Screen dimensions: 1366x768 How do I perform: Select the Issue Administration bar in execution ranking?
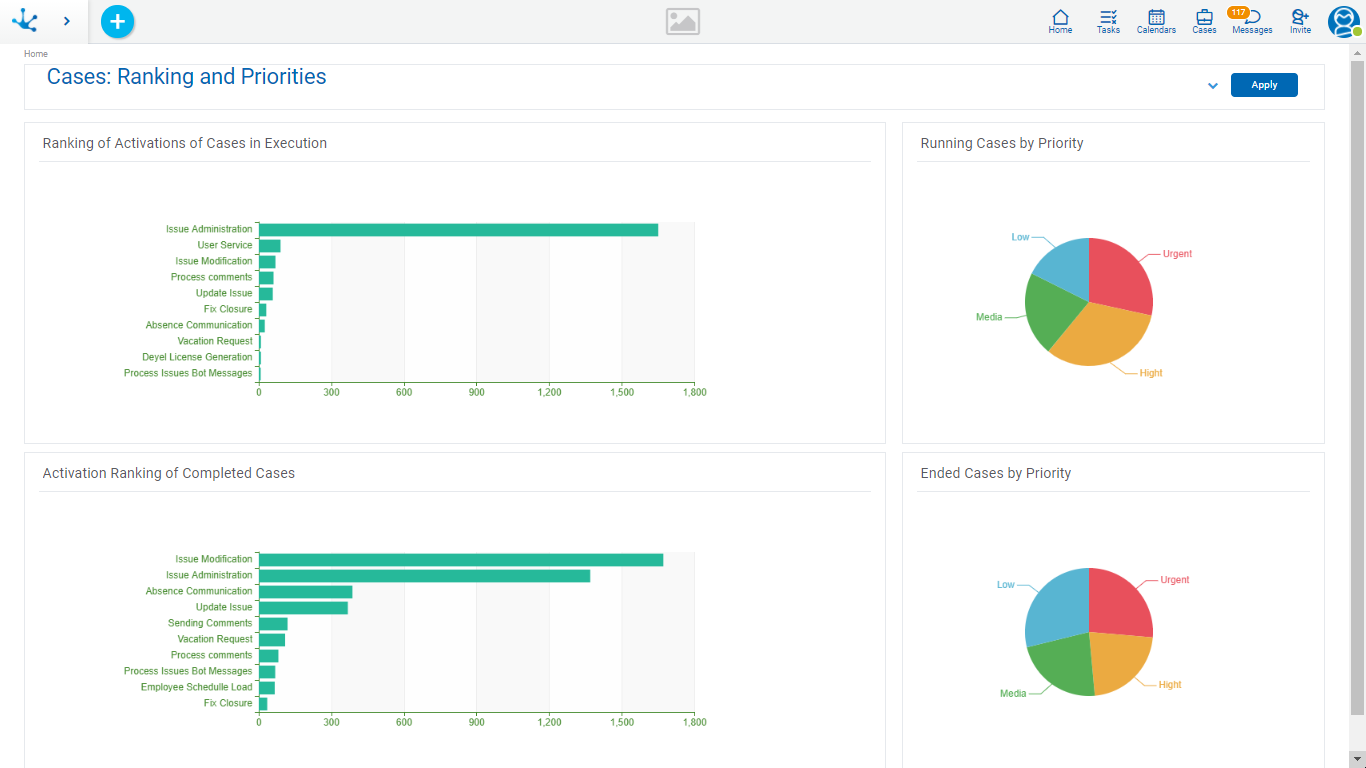click(458, 230)
